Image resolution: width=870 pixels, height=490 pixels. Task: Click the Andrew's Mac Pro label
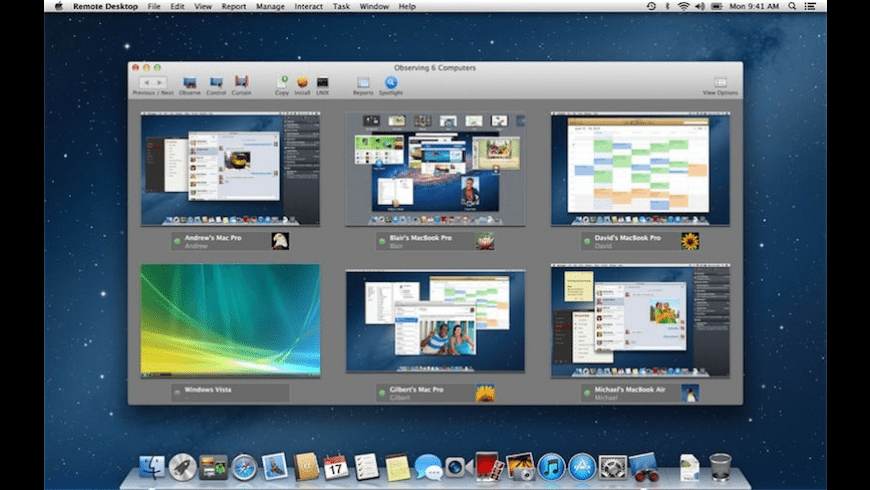(x=213, y=238)
